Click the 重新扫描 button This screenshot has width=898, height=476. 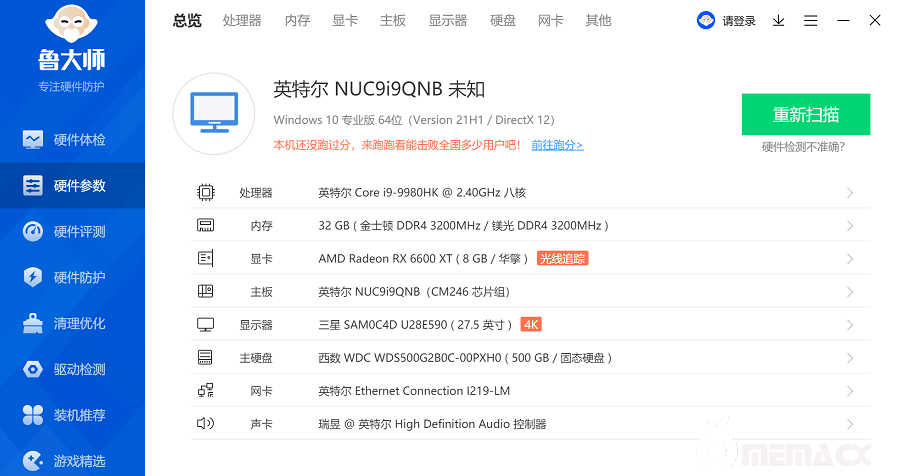(806, 115)
